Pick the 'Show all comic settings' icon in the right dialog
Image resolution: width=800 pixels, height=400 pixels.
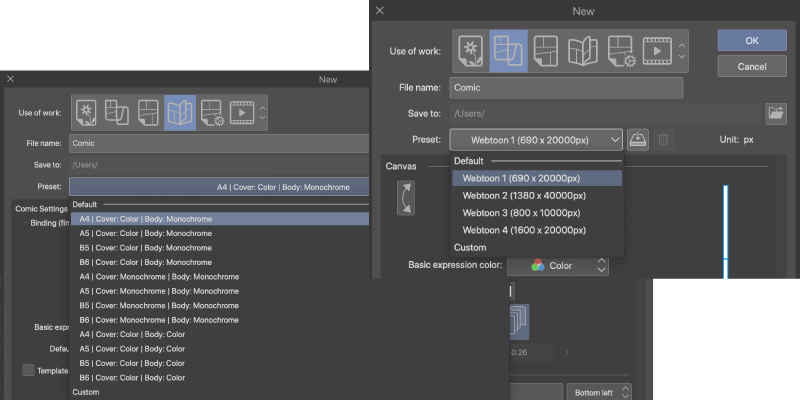tap(620, 50)
